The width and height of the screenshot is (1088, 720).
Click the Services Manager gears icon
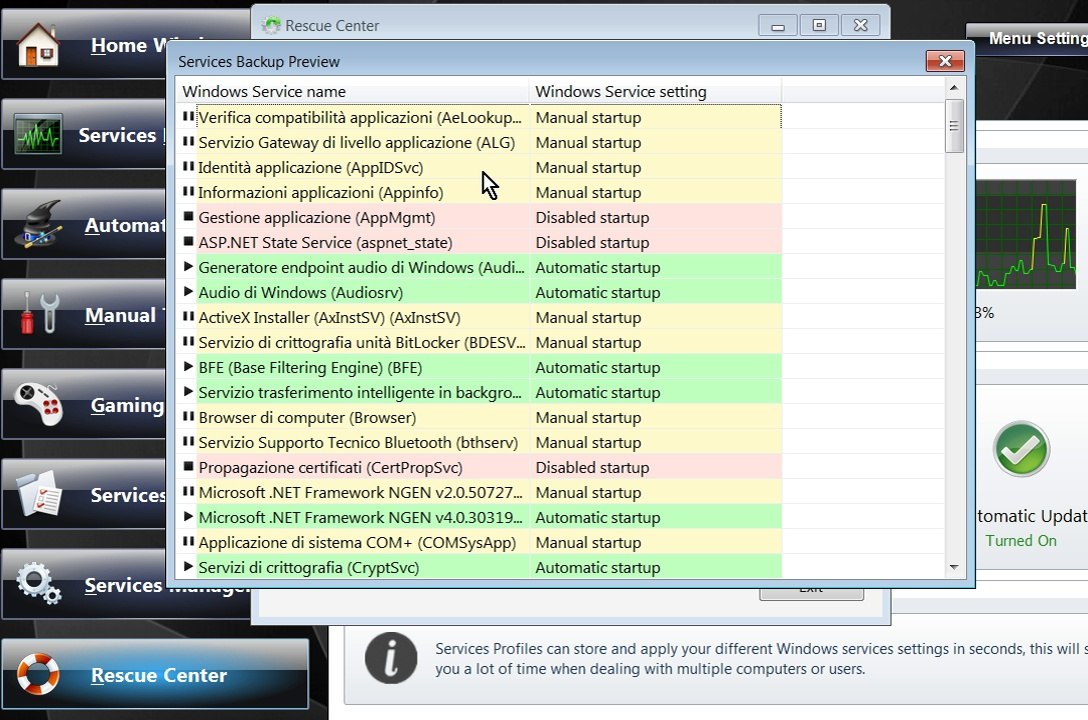pos(39,583)
